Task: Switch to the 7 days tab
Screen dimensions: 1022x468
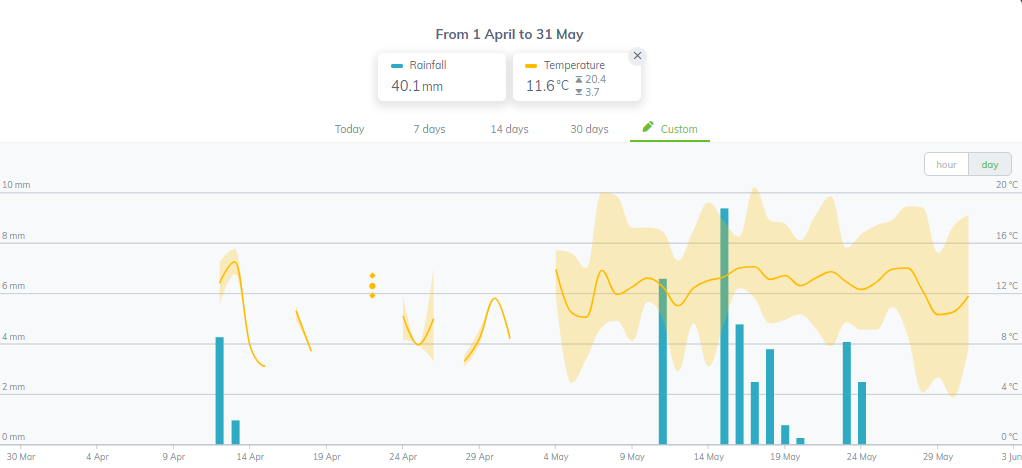Action: point(430,129)
